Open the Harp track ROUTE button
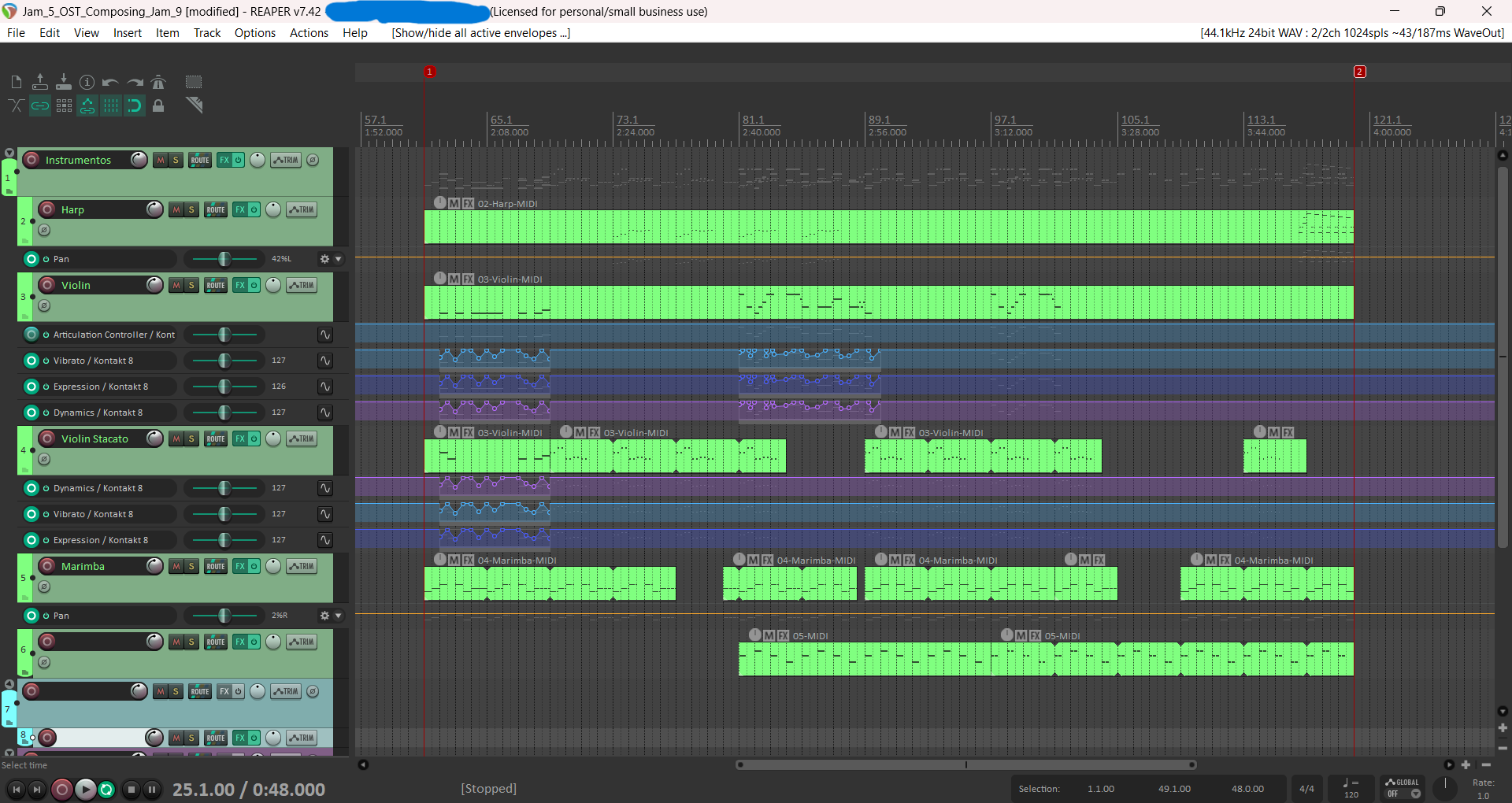 216,209
